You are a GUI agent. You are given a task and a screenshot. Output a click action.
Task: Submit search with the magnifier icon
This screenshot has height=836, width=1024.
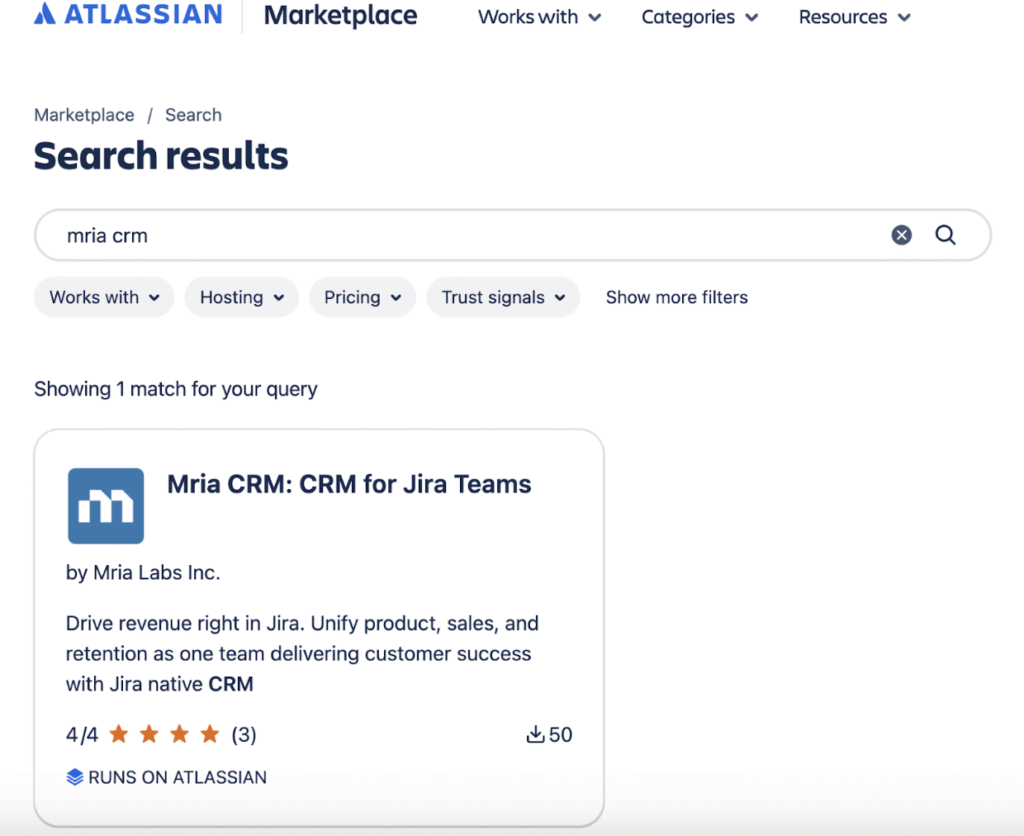click(945, 235)
